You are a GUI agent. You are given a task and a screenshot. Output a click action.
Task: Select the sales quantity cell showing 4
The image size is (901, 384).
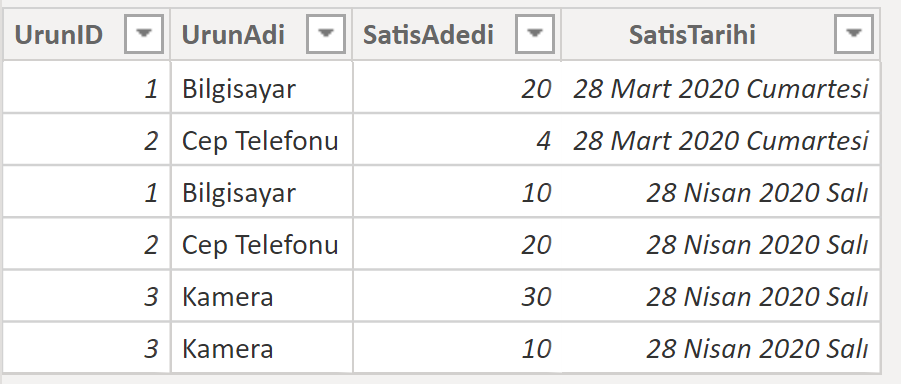457,140
